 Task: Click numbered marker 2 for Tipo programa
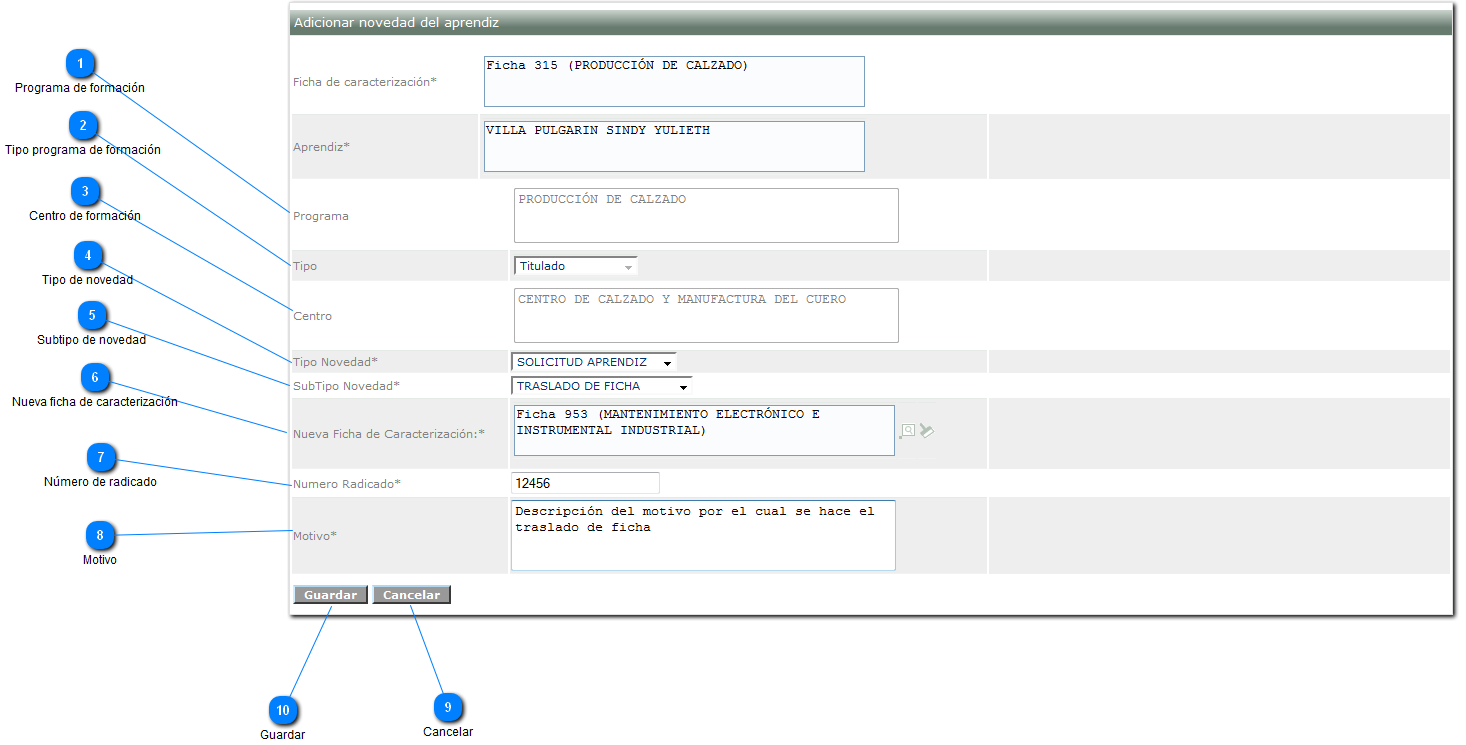pyautogui.click(x=84, y=126)
